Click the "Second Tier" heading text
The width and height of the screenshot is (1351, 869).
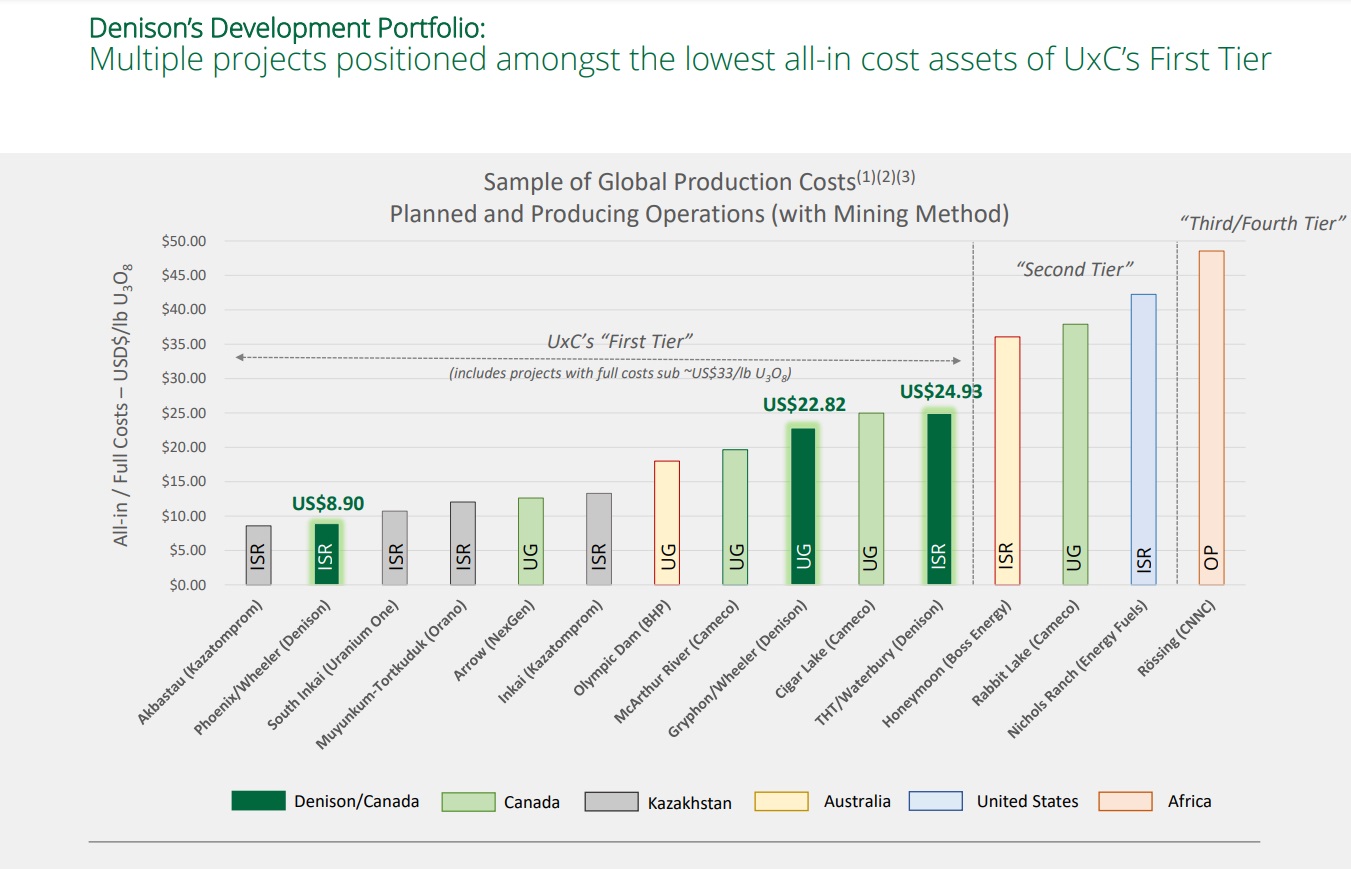click(1073, 269)
